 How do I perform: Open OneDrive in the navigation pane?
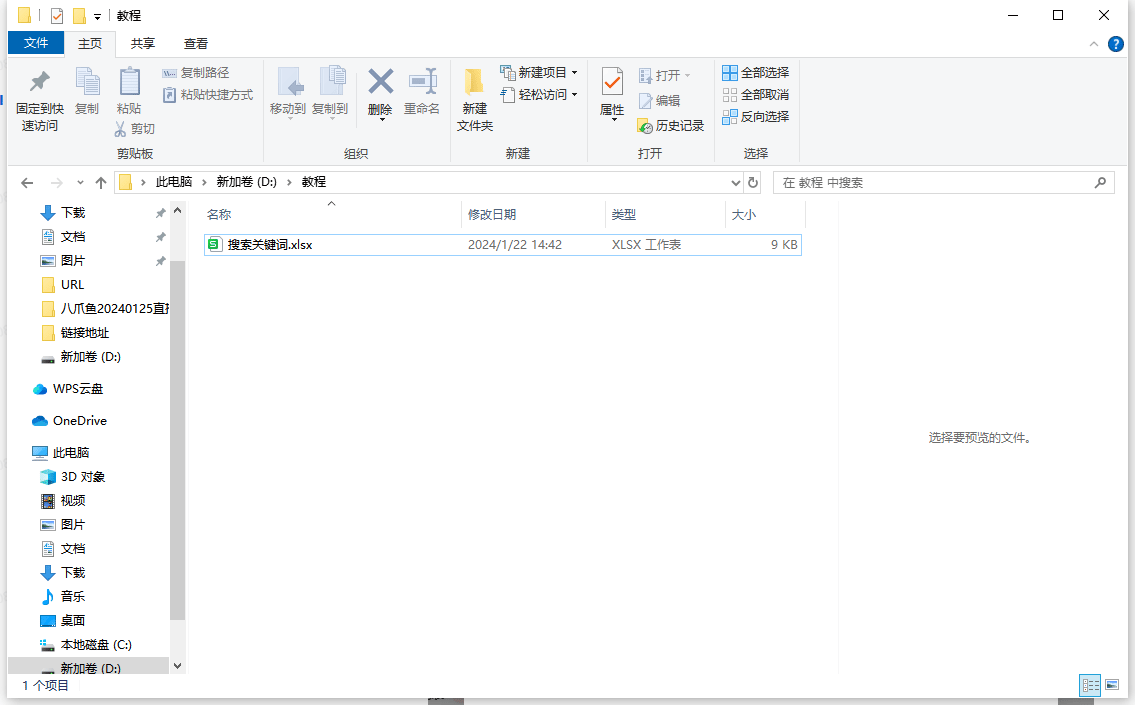80,421
